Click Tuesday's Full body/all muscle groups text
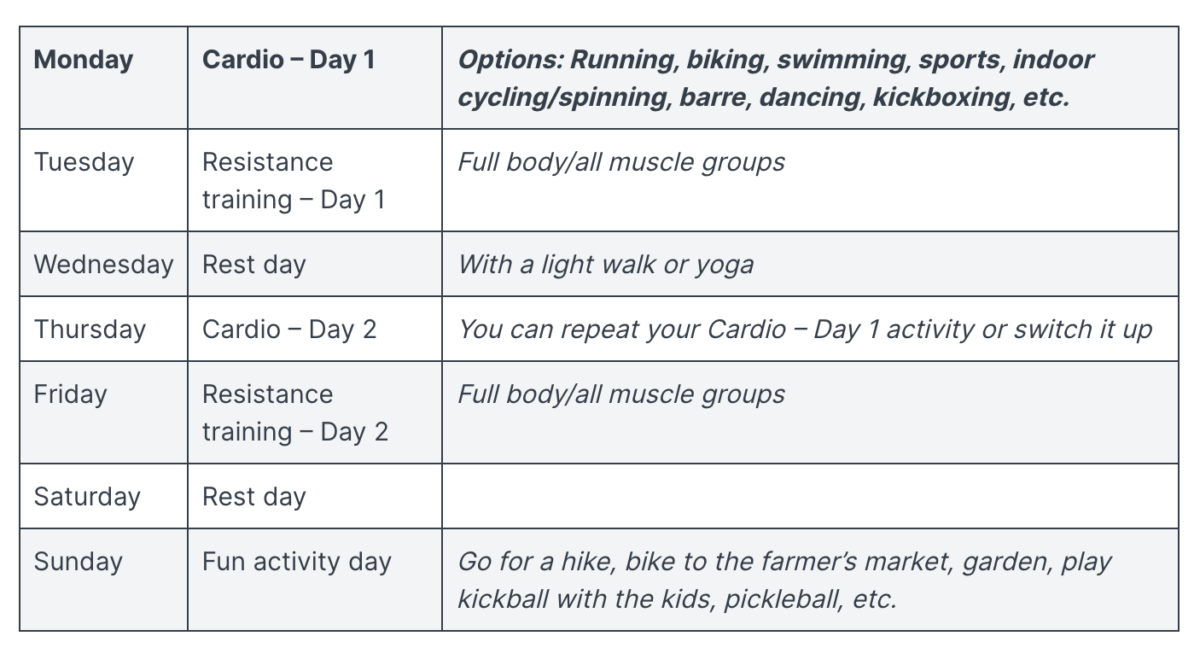The image size is (1200, 671). tap(621, 162)
